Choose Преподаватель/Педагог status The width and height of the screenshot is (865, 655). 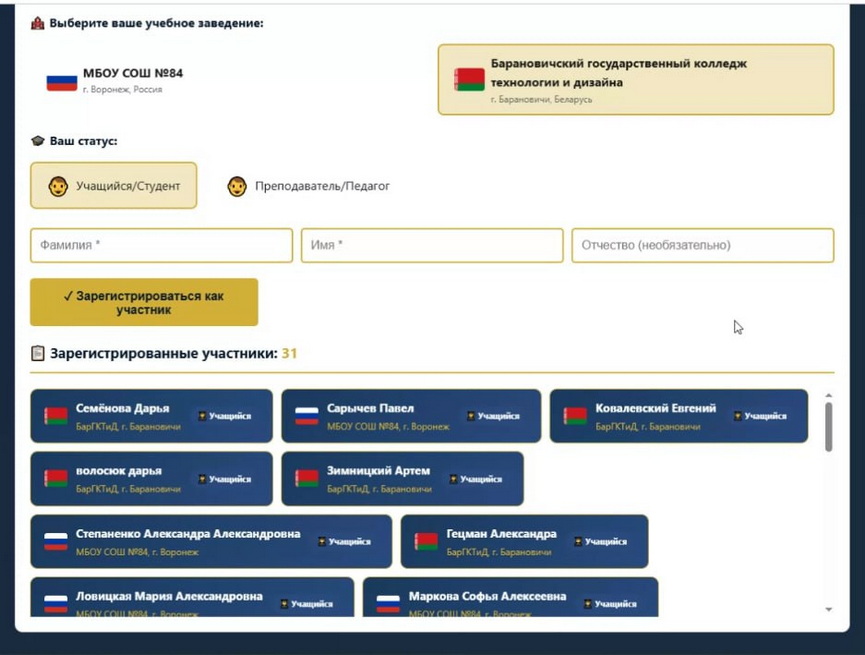click(309, 186)
